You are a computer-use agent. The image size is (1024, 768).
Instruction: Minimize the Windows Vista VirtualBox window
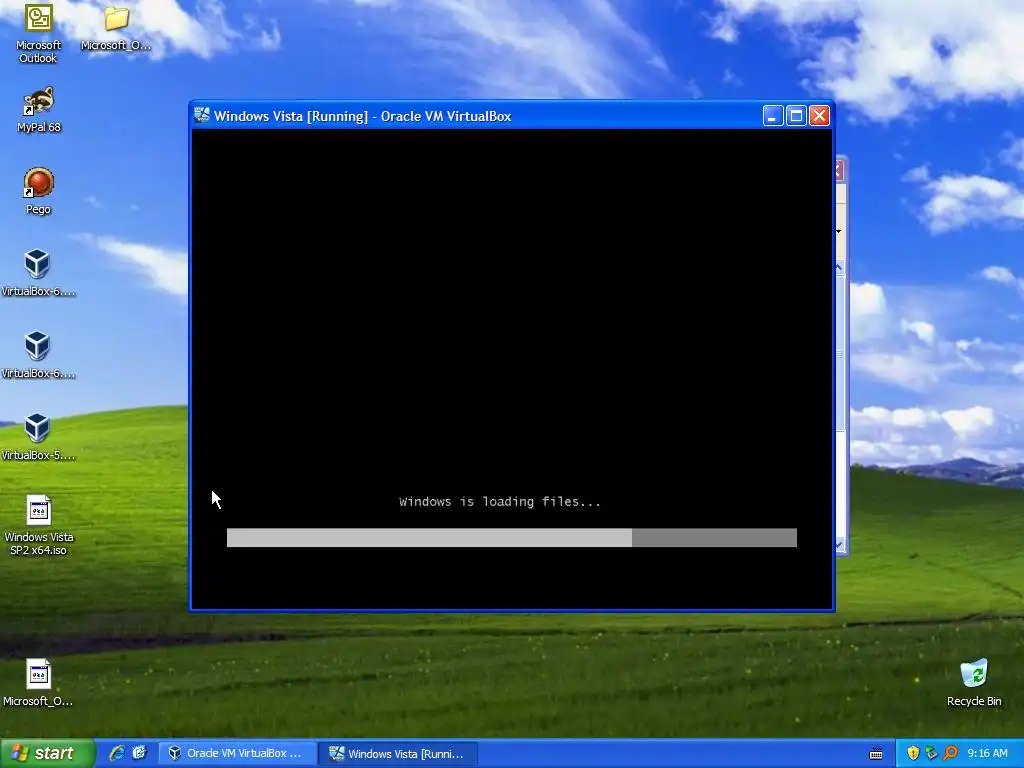(773, 116)
